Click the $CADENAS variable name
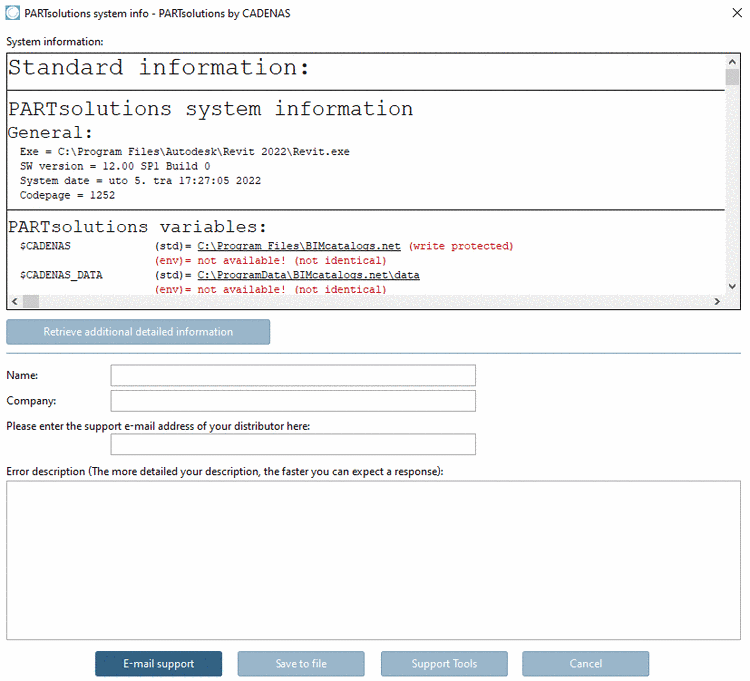 click(x=45, y=246)
